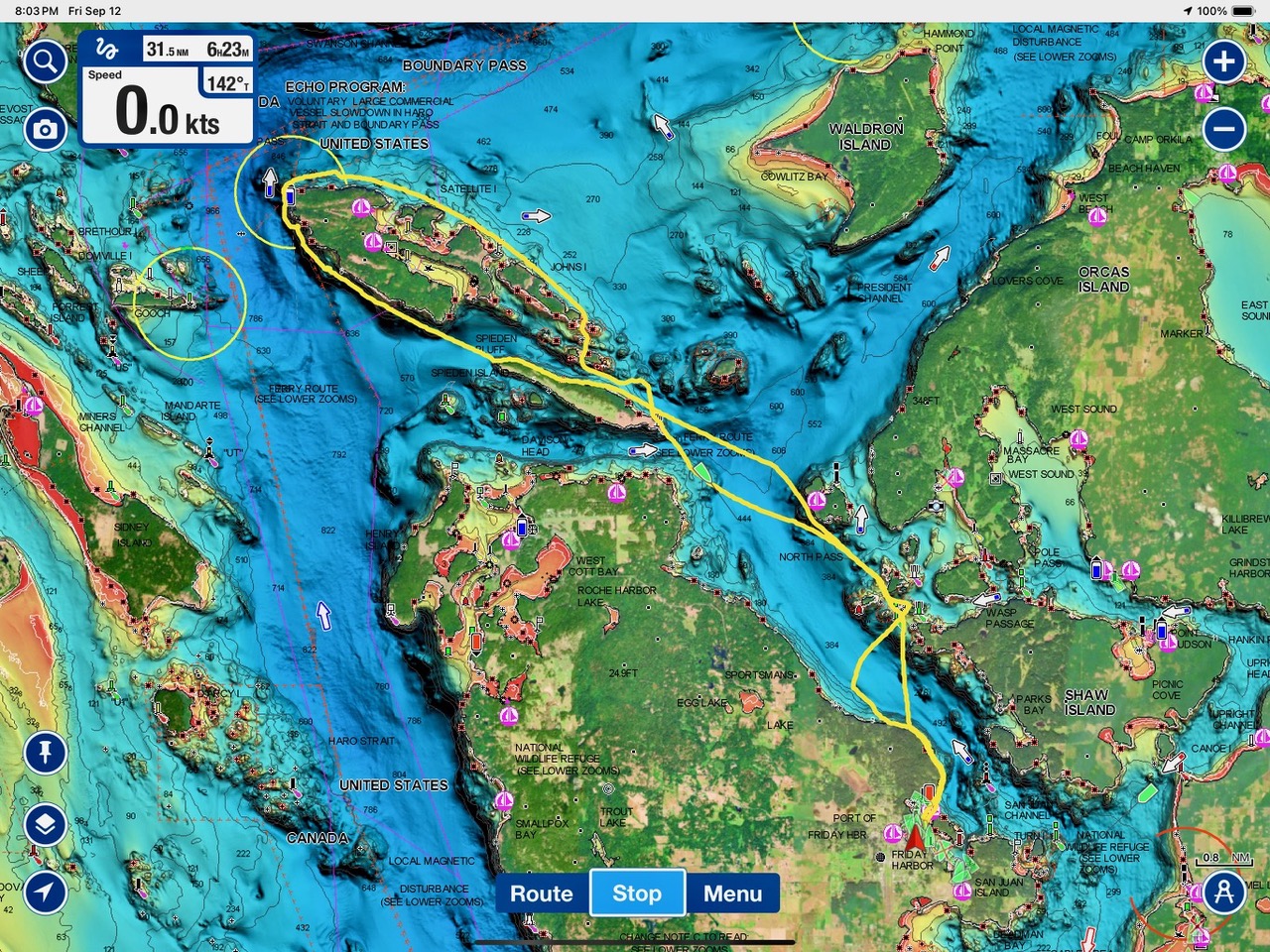Screen dimensions: 1270x952
Task: Tap the current arrow in President Channel
Action: [x=939, y=258]
